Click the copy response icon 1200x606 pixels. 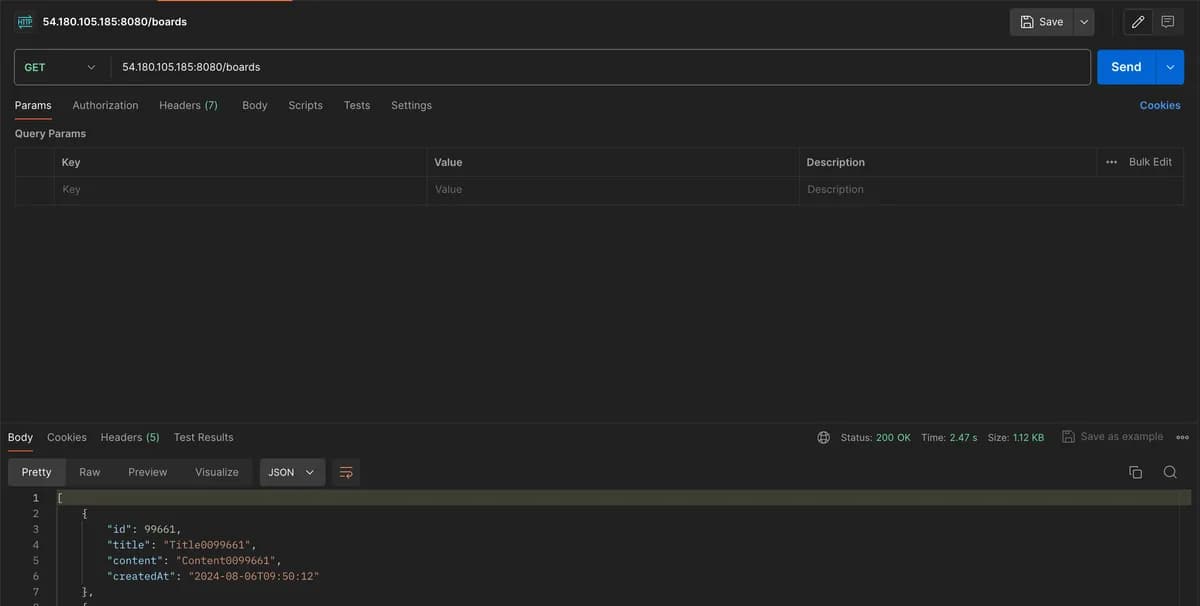pyautogui.click(x=1135, y=472)
